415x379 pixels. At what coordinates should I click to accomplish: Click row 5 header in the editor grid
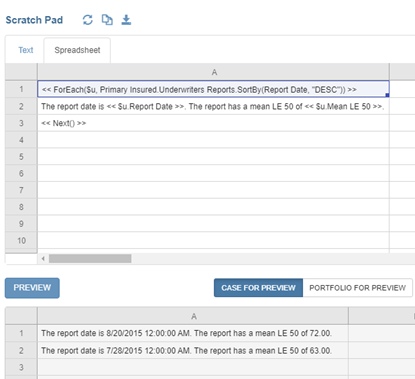pos(21,156)
